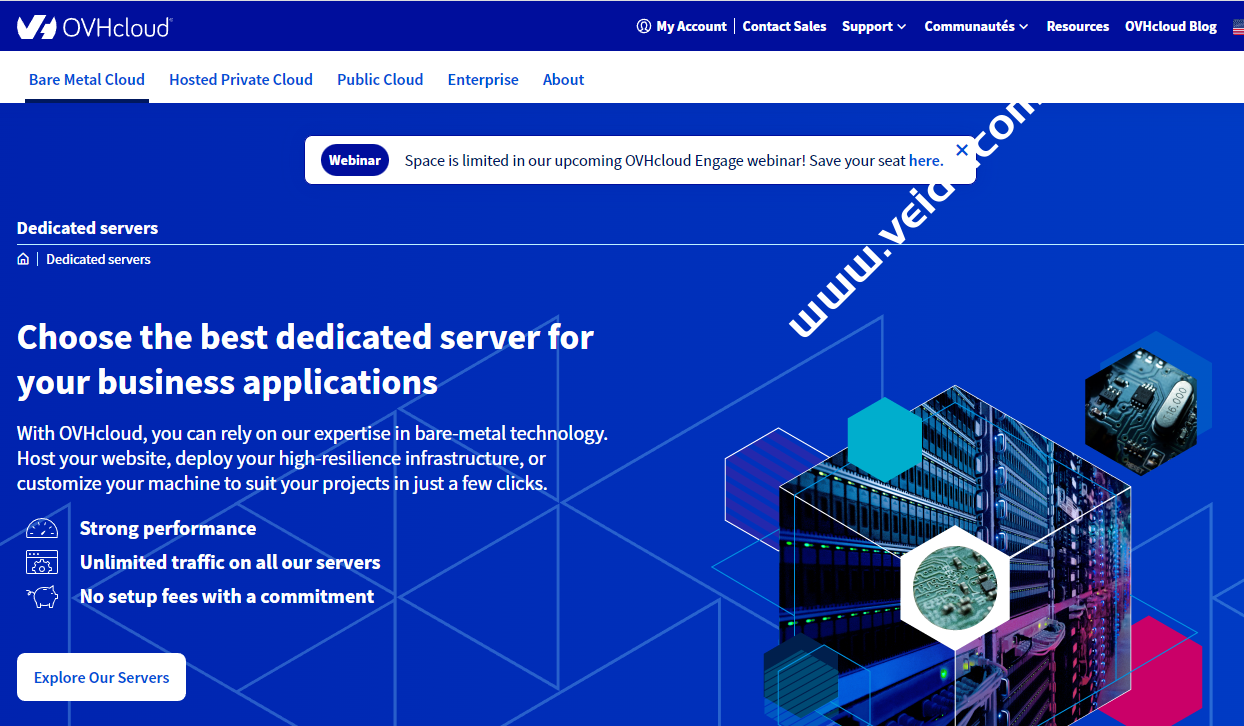
Task: Visit the OVHcloud Blog link
Action: tap(1170, 27)
